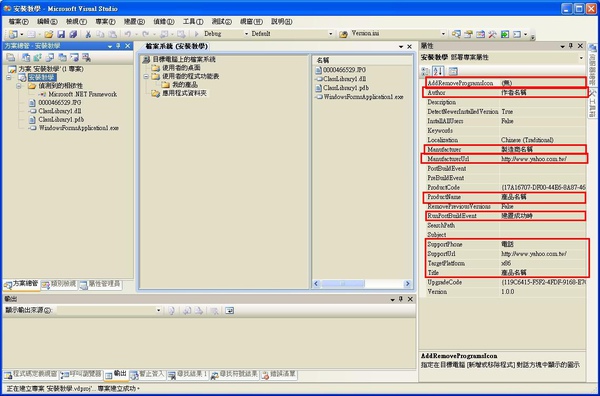
Task: Open Launch Conditions Editor icon in Solution Explorer
Action: point(86,58)
